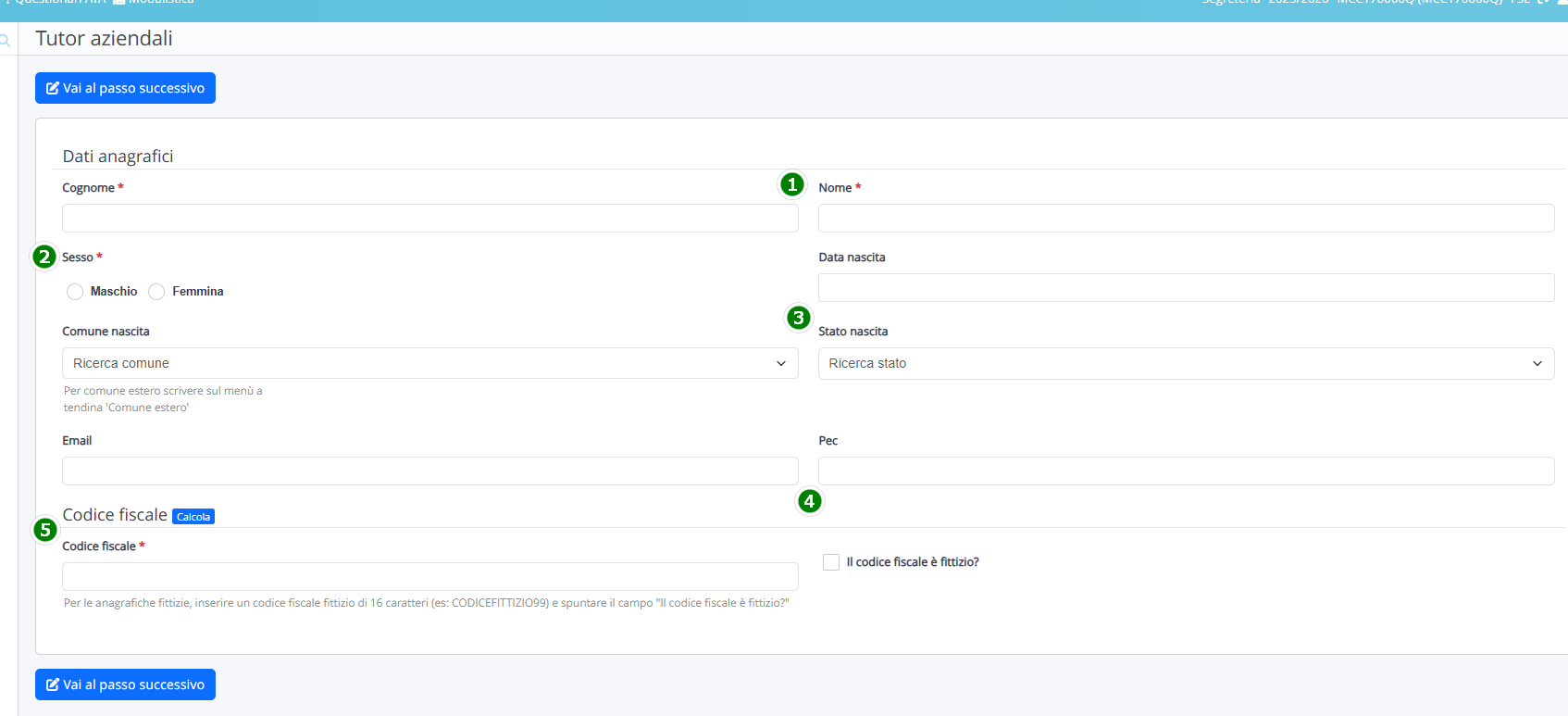Select the Femmina radio button

point(156,292)
